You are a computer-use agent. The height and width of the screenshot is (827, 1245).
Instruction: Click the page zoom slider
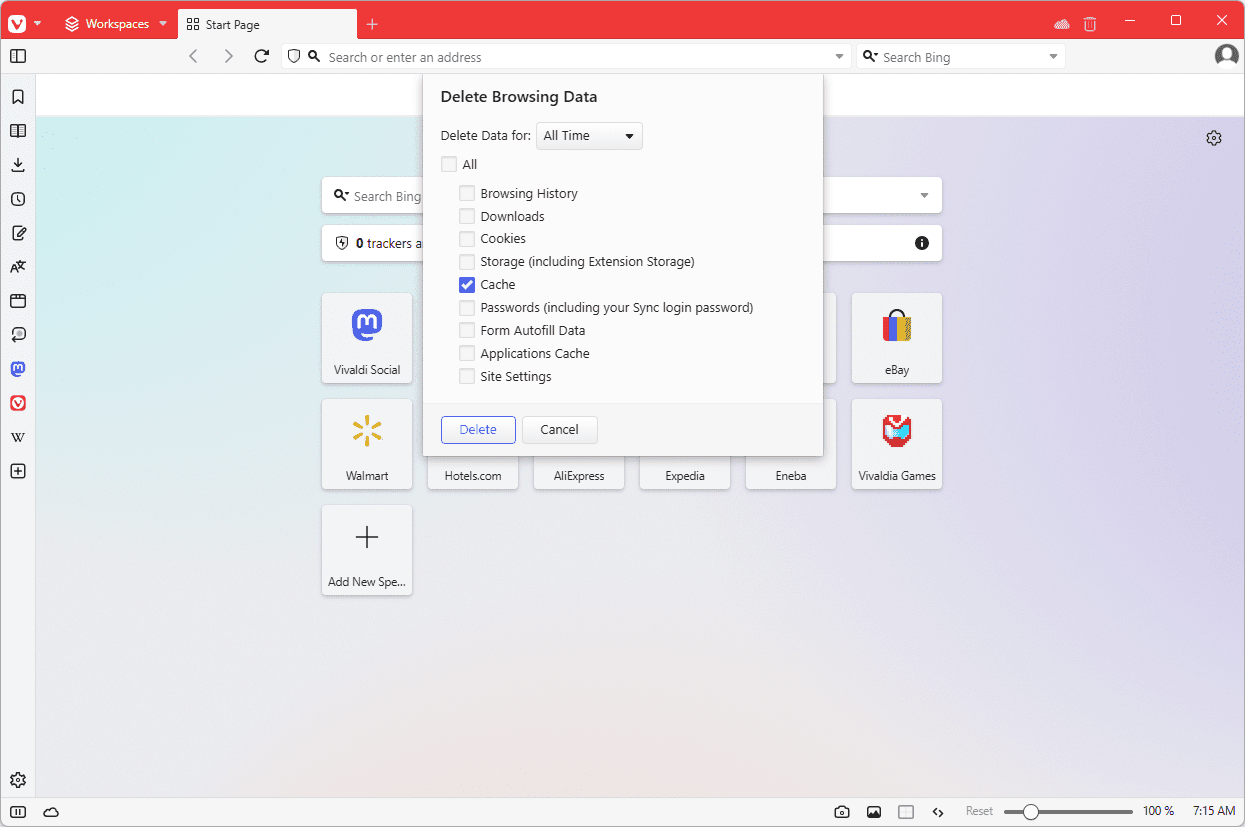click(x=1067, y=812)
